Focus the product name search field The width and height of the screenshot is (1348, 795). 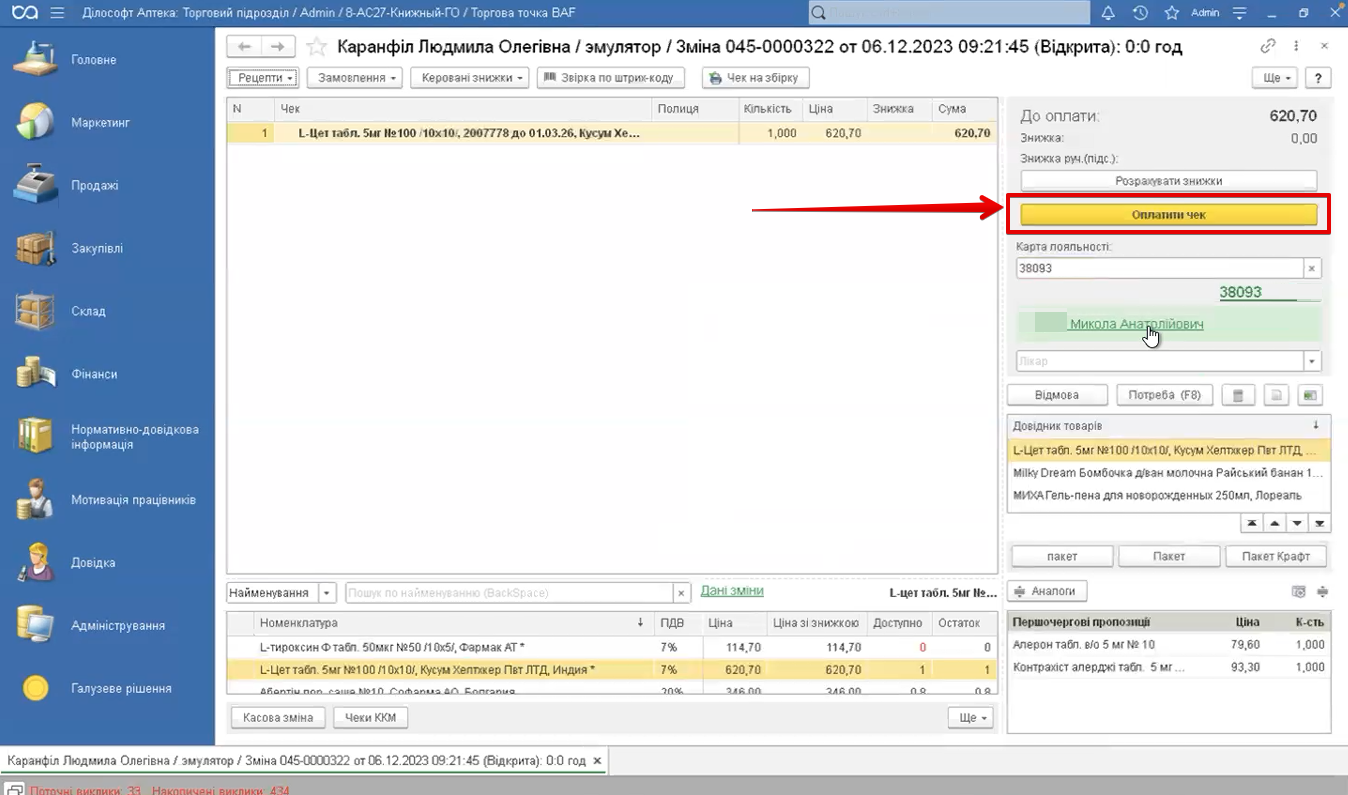coord(508,593)
